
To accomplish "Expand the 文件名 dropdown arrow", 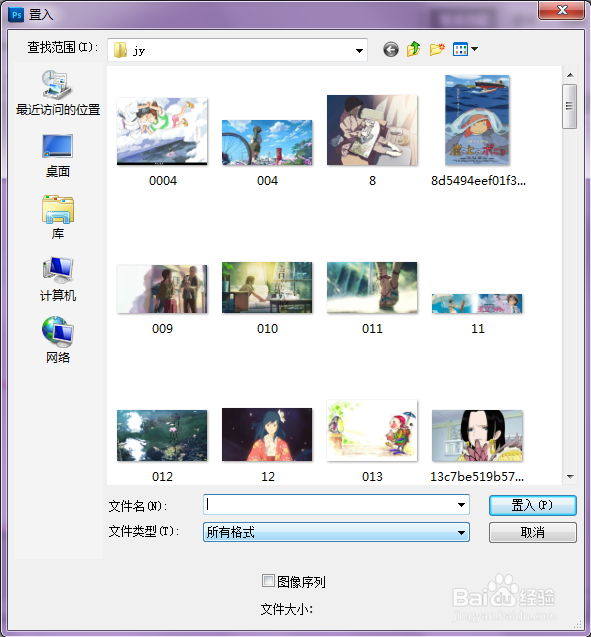I will 461,505.
